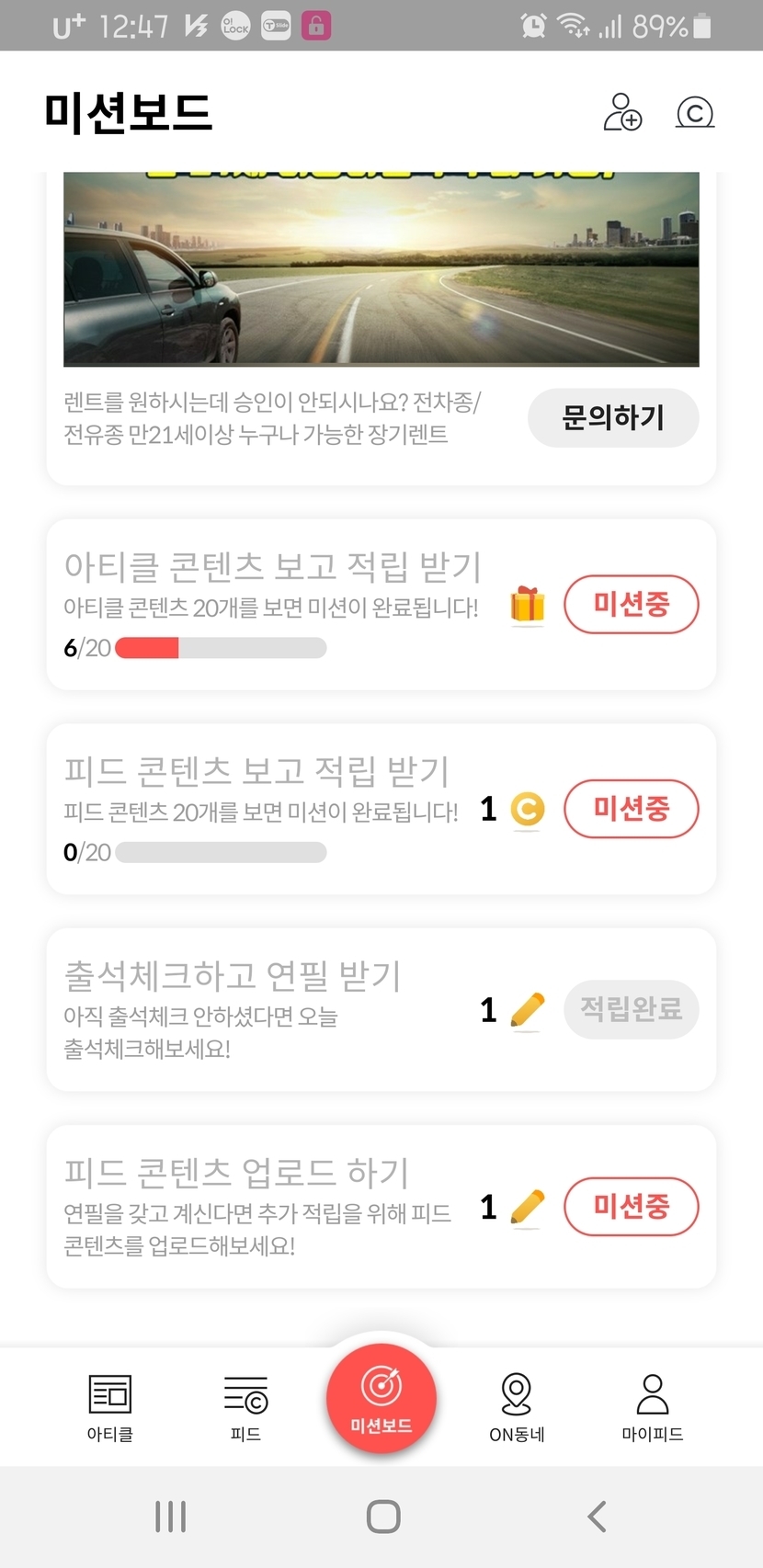Tap the gold coin reward icon
Screen dimensions: 763x1568
point(528,809)
